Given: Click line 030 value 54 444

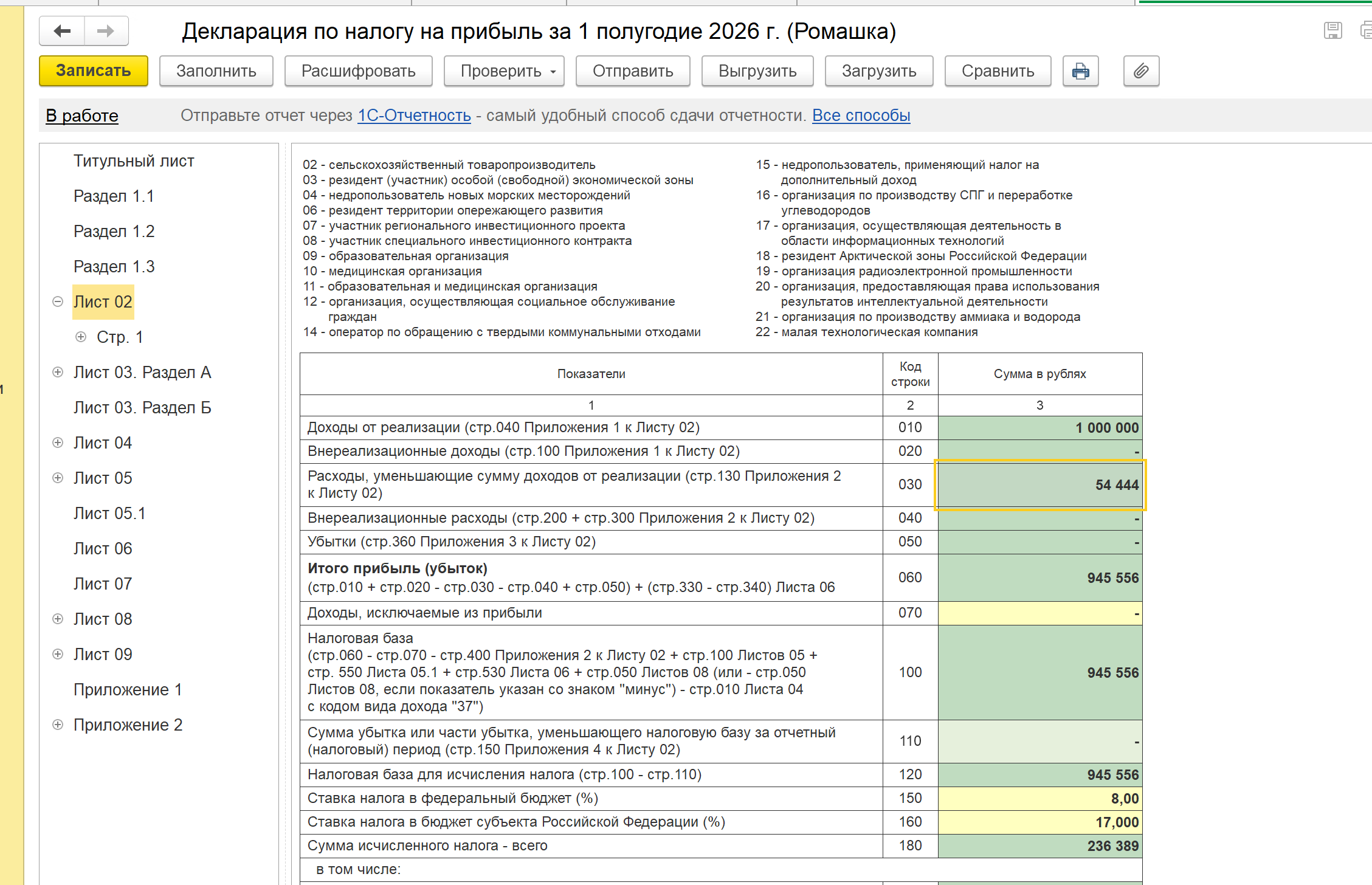Looking at the screenshot, I should tap(1040, 485).
